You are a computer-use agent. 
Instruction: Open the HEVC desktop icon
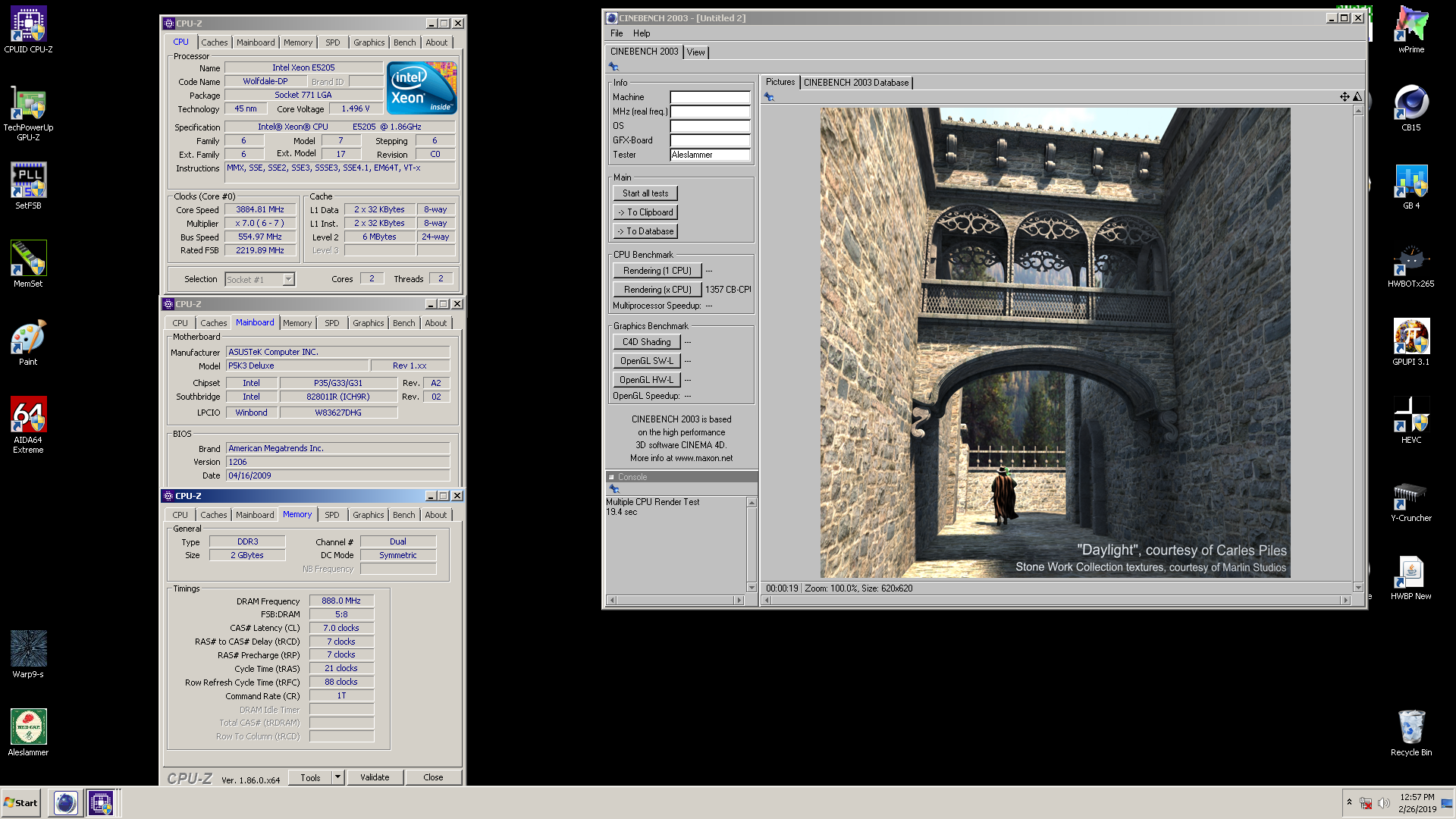pos(1411,421)
